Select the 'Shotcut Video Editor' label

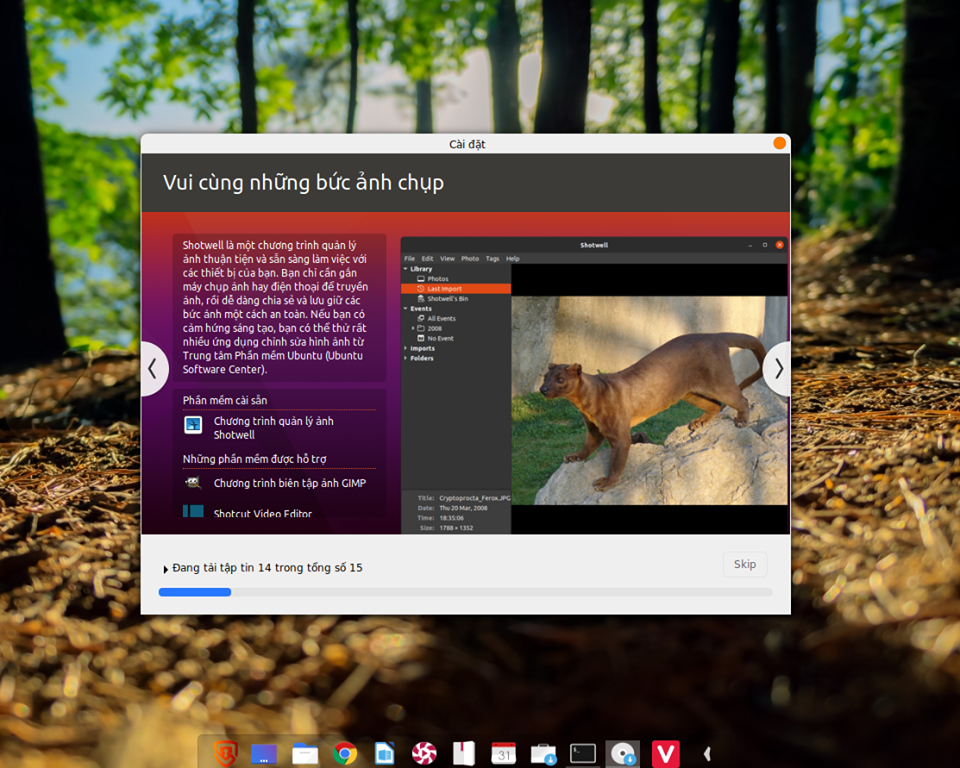(263, 513)
